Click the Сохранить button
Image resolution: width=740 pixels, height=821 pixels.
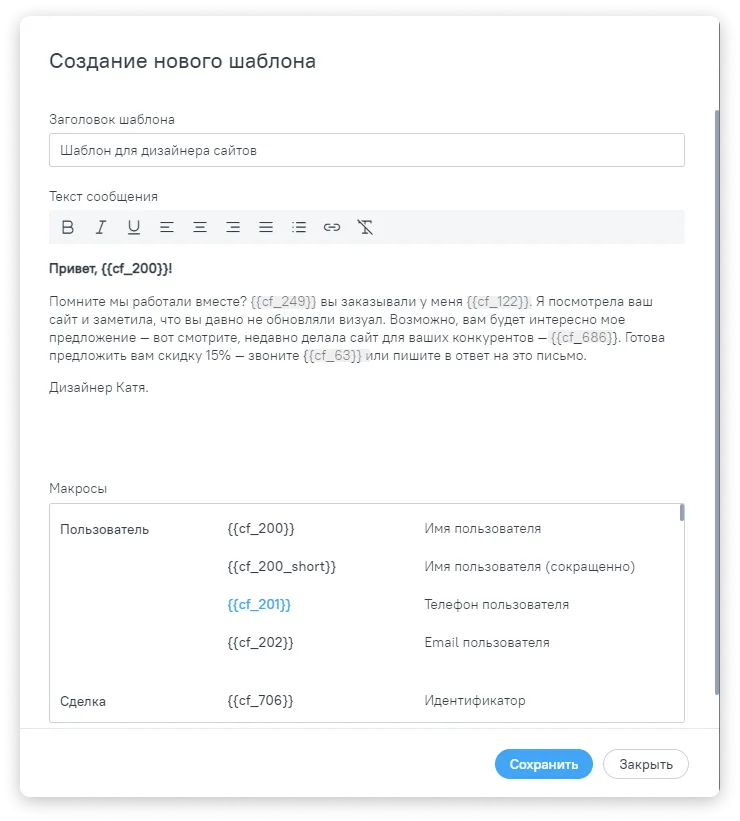click(x=544, y=764)
